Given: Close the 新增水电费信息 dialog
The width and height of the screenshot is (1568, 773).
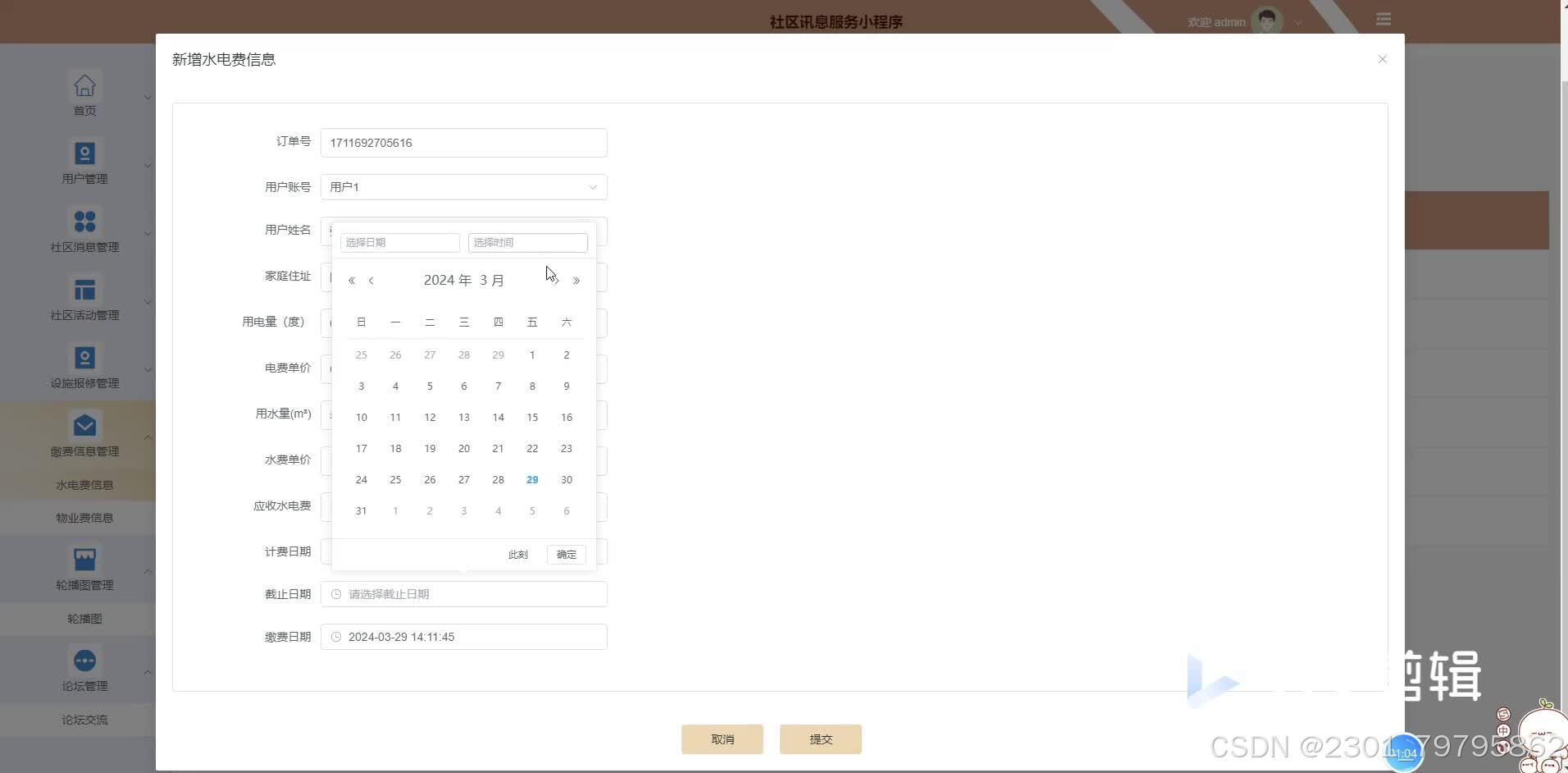Looking at the screenshot, I should coord(1382,59).
